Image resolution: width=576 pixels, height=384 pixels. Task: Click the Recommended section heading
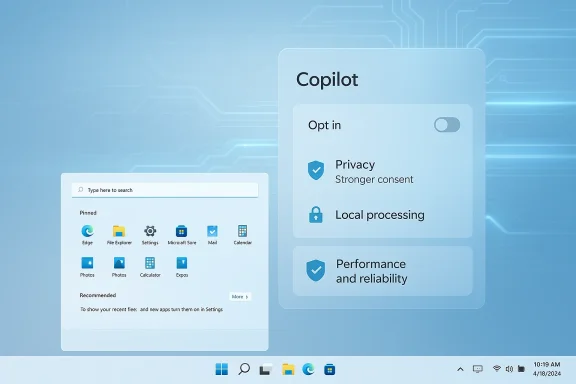pyautogui.click(x=98, y=295)
